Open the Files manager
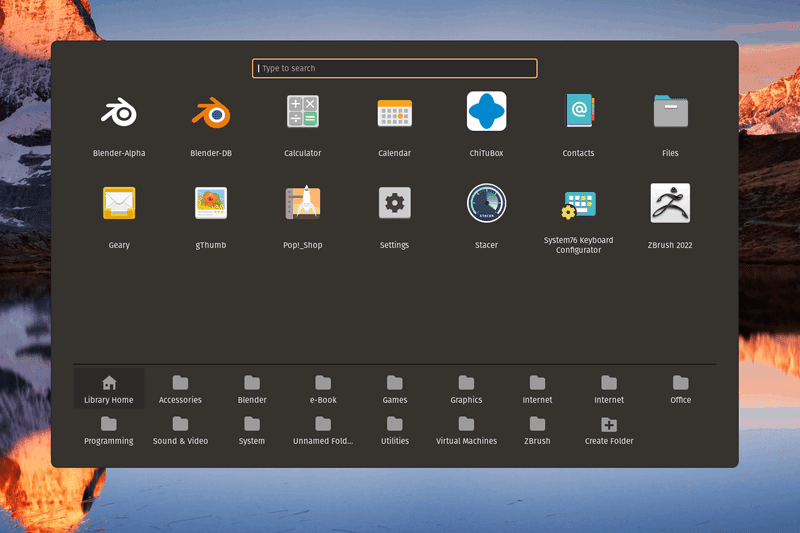Viewport: 800px width, 533px height. [x=670, y=124]
